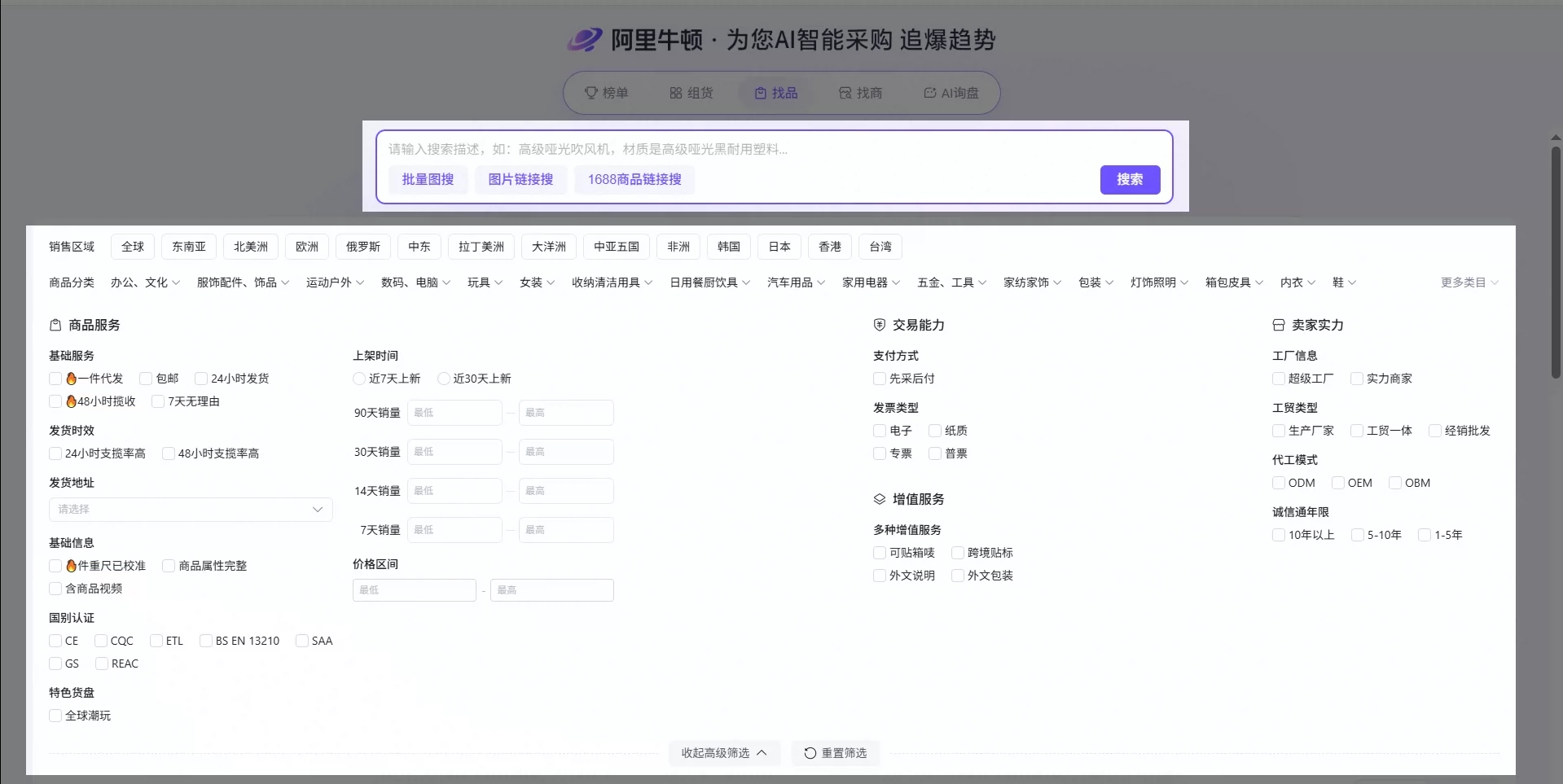Click the 交易能力 shield icon
Image resolution: width=1563 pixels, height=784 pixels.
tap(880, 325)
